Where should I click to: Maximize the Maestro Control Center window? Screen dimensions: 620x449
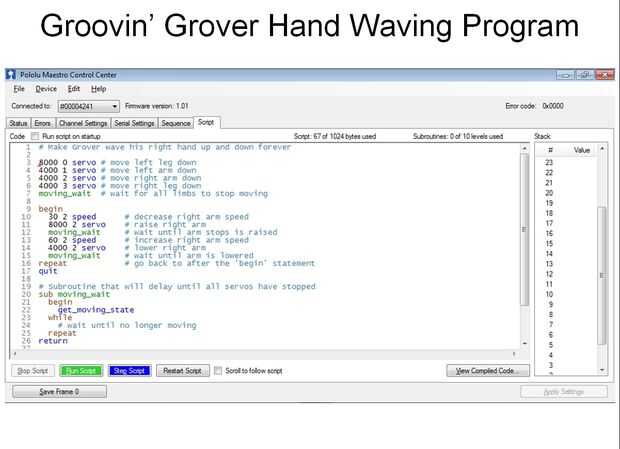pyautogui.click(x=584, y=75)
